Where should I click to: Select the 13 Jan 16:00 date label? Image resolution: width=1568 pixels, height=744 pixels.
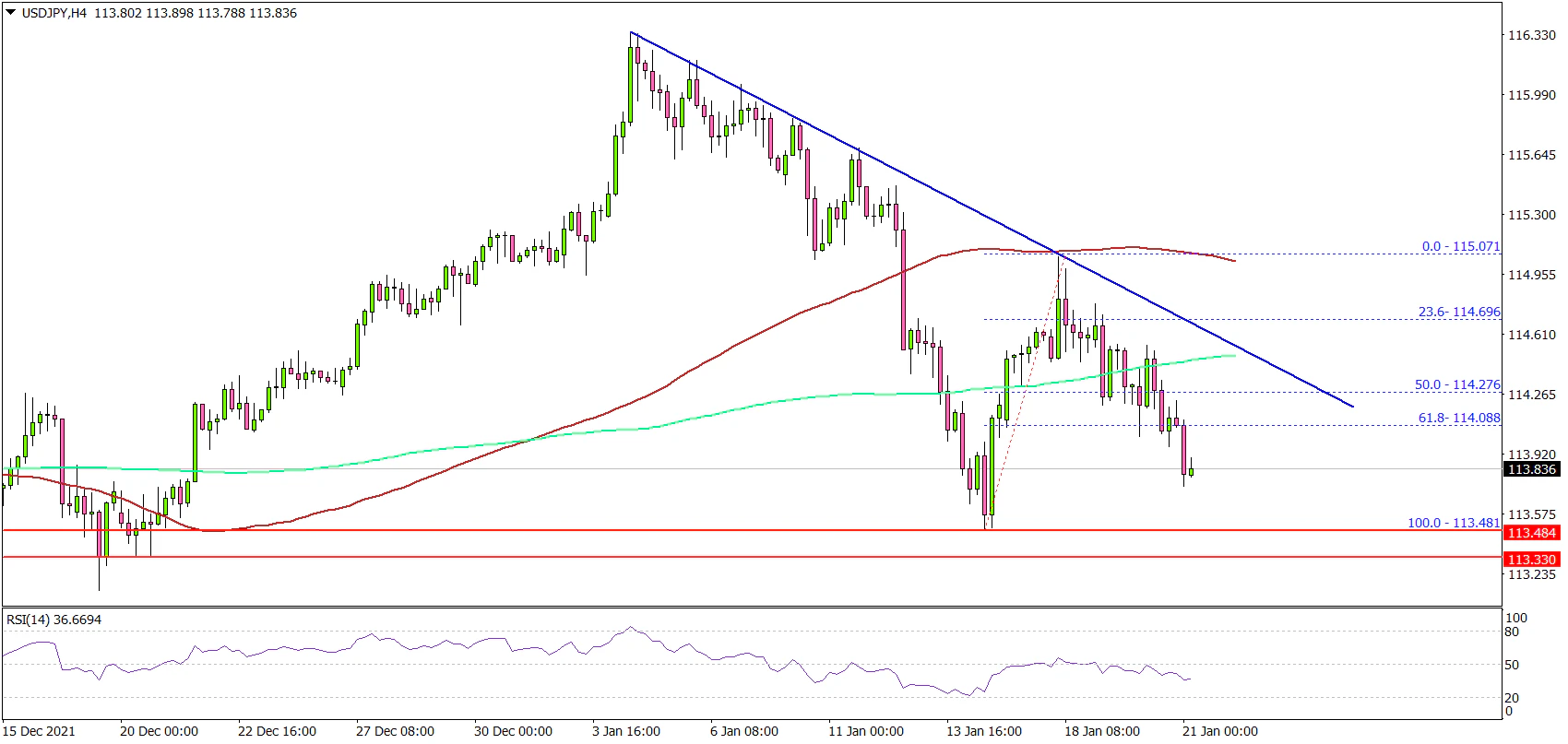click(984, 731)
